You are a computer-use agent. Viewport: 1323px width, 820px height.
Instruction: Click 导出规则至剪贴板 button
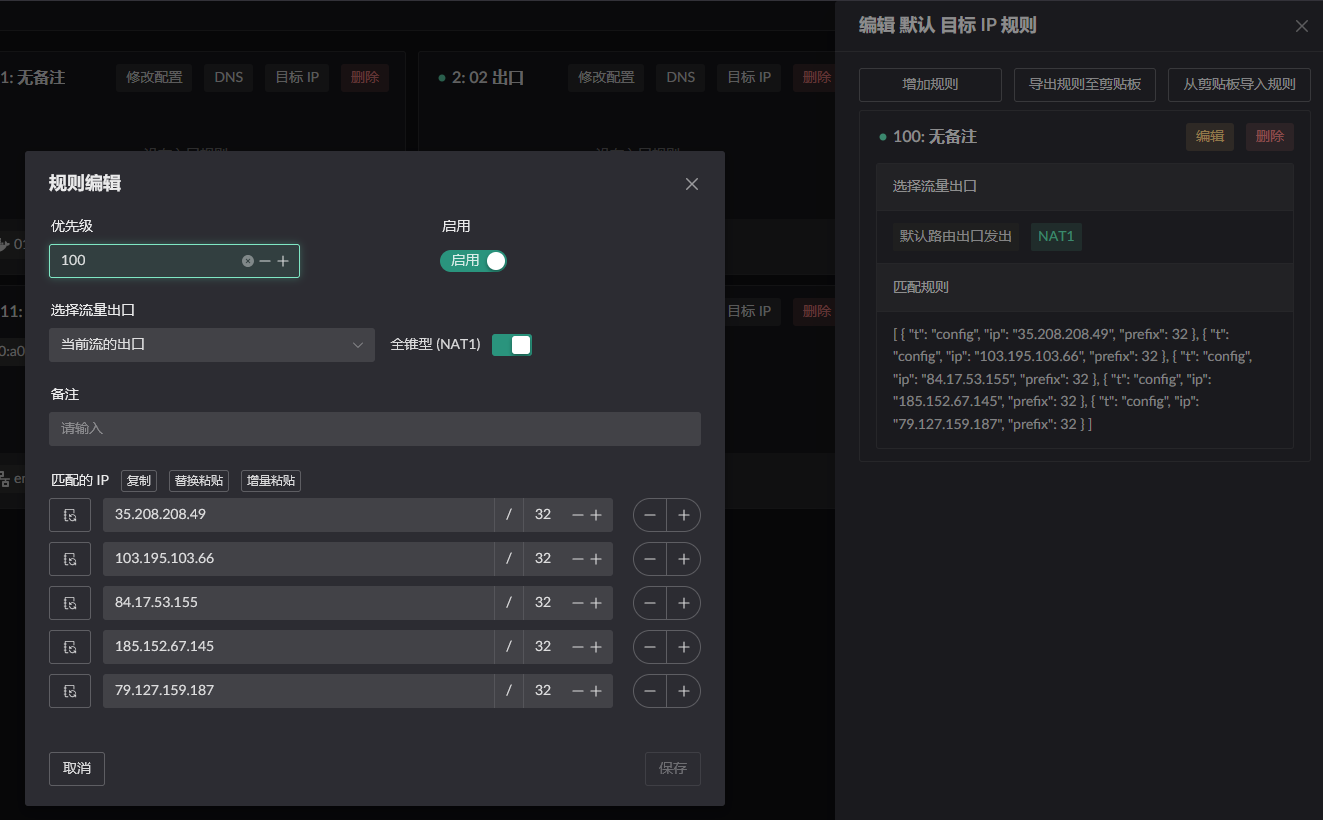[1085, 85]
